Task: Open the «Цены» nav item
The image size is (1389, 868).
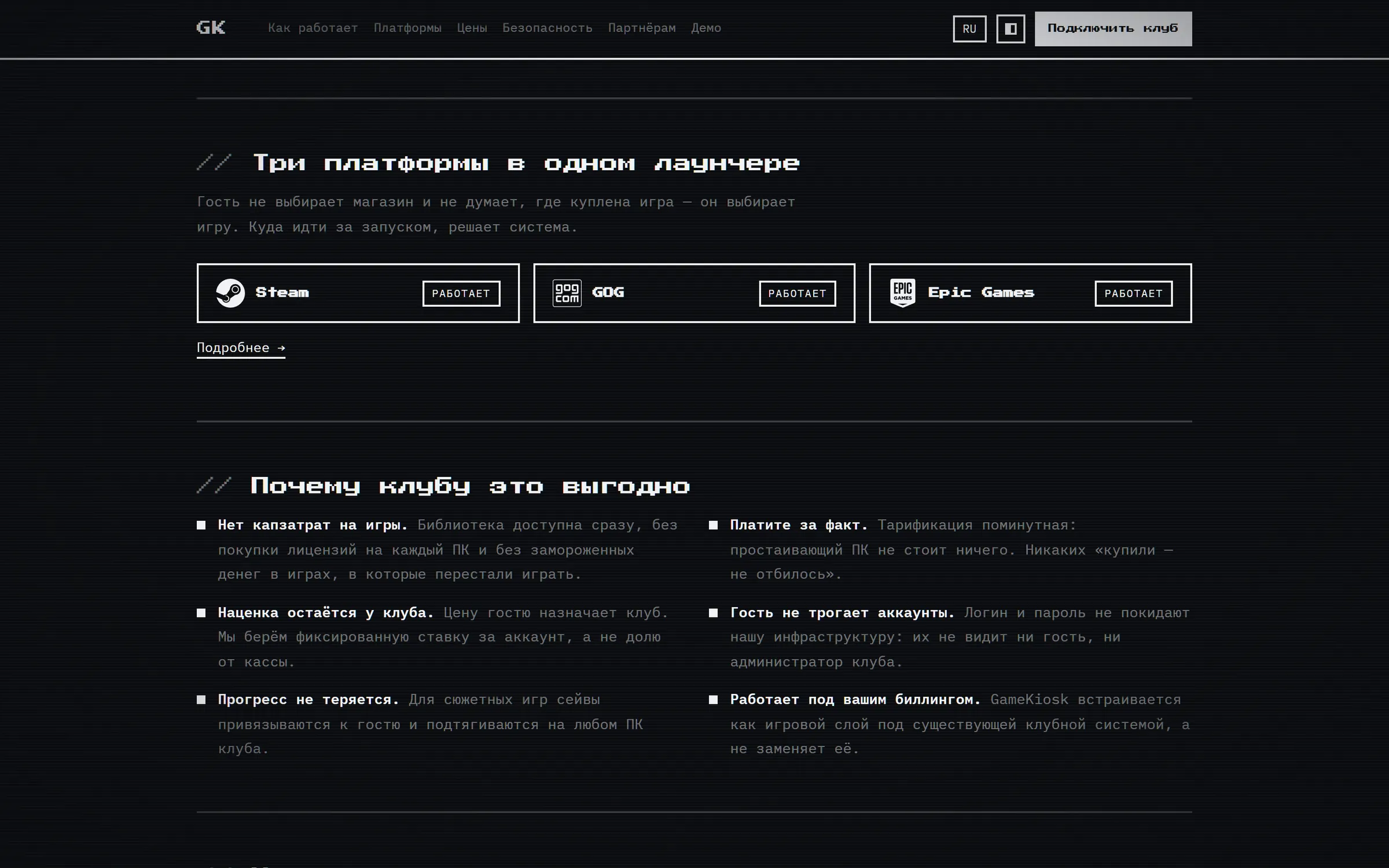Action: tap(472, 28)
